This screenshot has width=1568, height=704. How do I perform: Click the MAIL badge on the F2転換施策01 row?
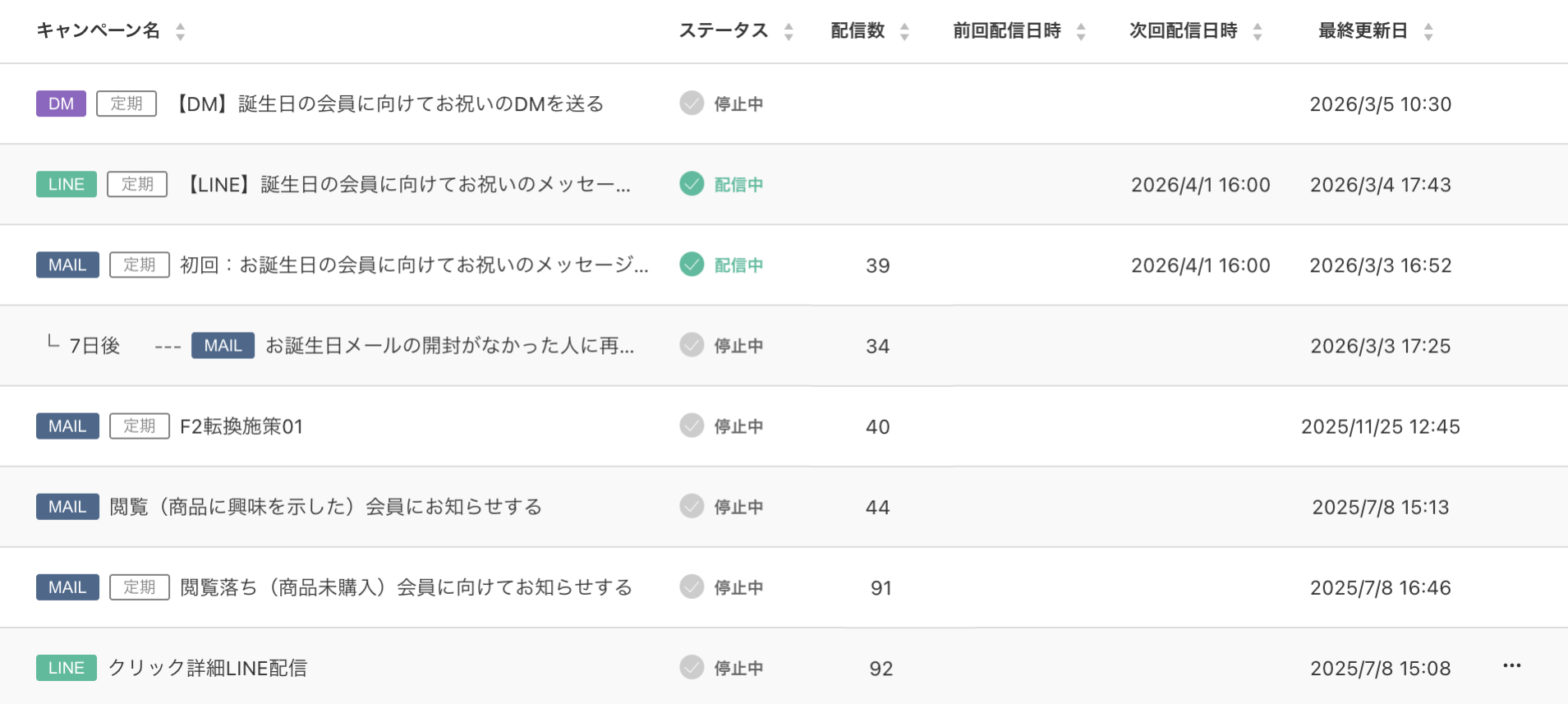(x=67, y=426)
